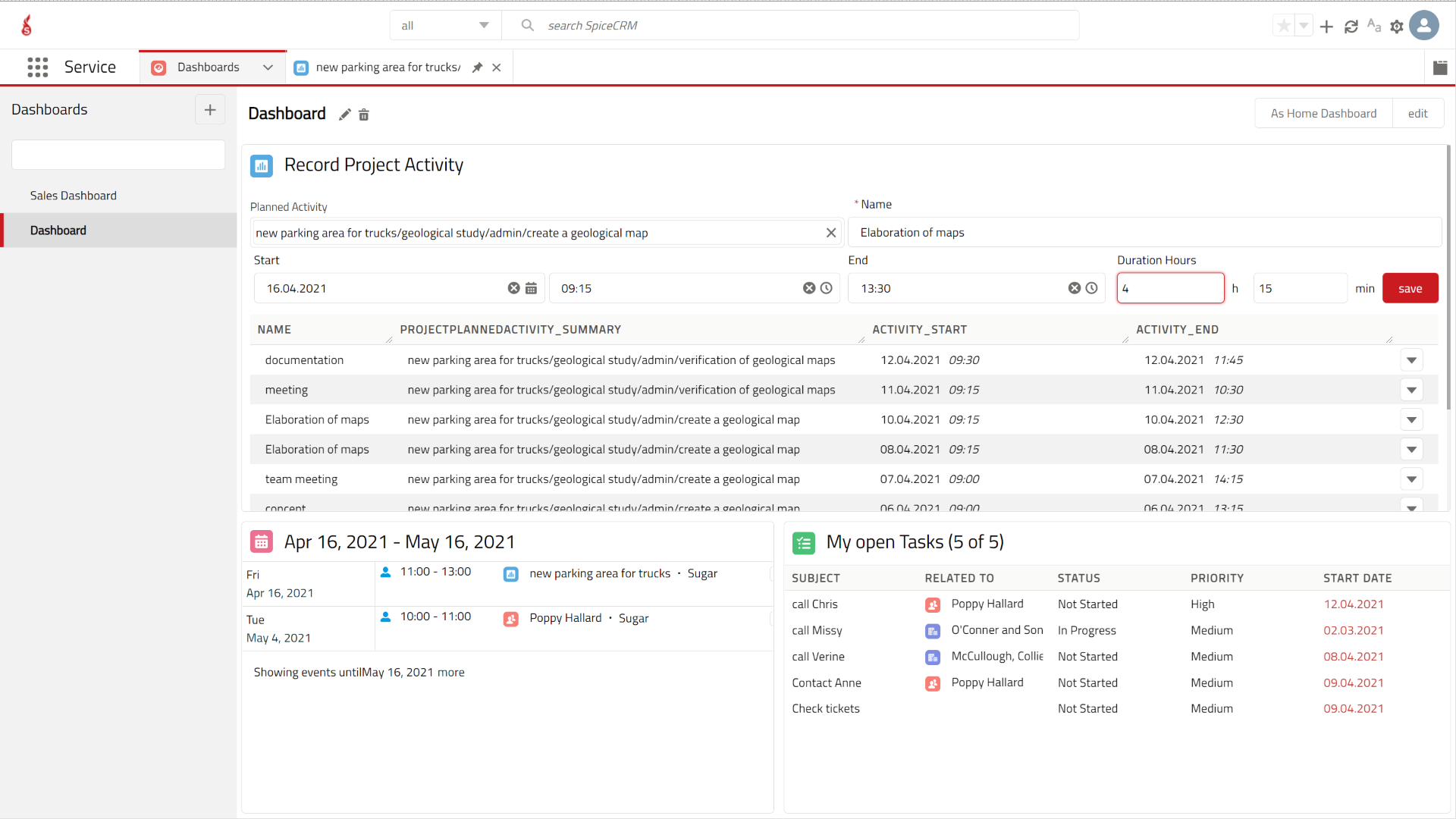Image resolution: width=1456 pixels, height=819 pixels.
Task: Click the calendar dashlet icon
Action: point(262,541)
